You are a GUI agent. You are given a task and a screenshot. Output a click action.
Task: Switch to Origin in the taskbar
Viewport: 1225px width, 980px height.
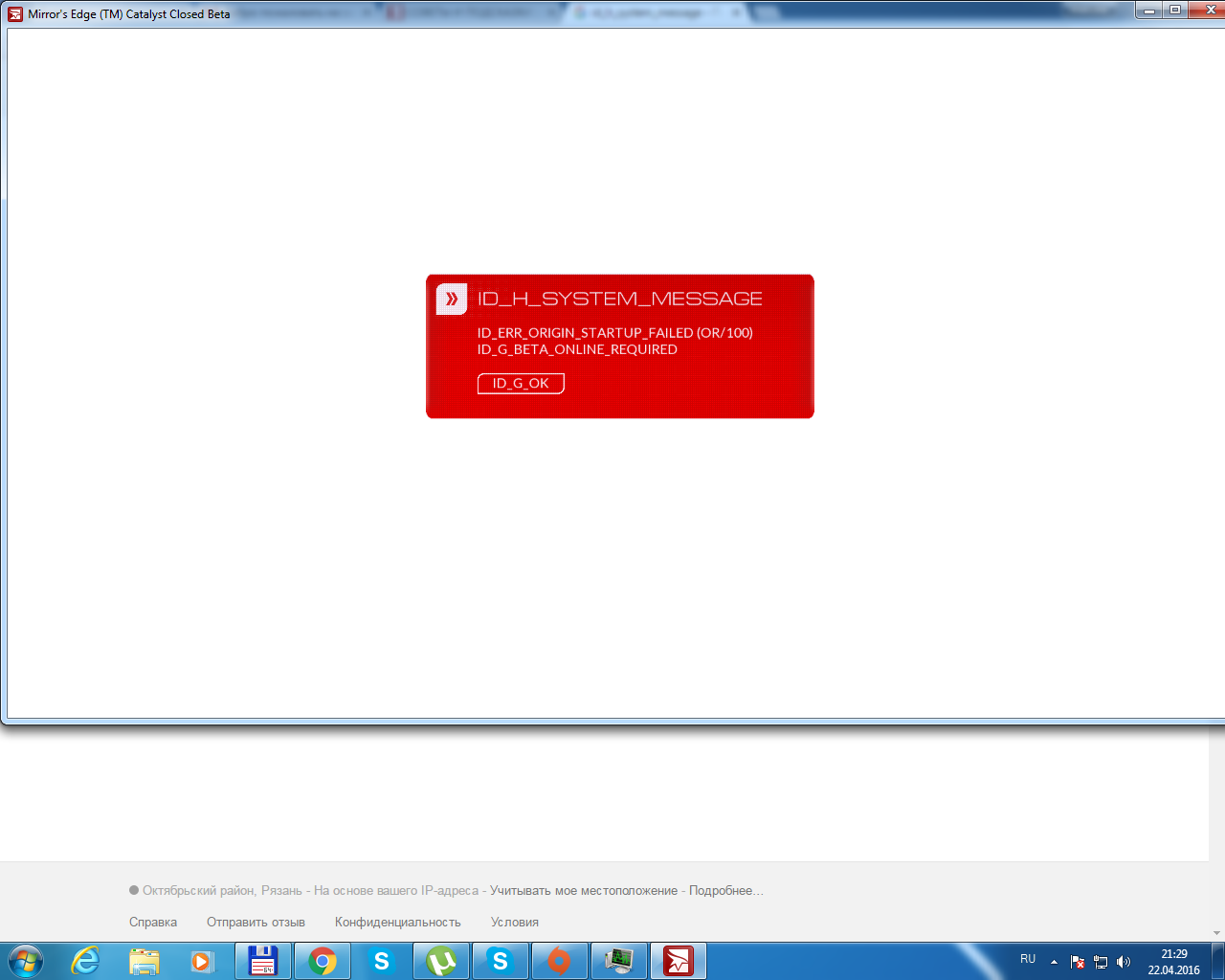[x=560, y=960]
